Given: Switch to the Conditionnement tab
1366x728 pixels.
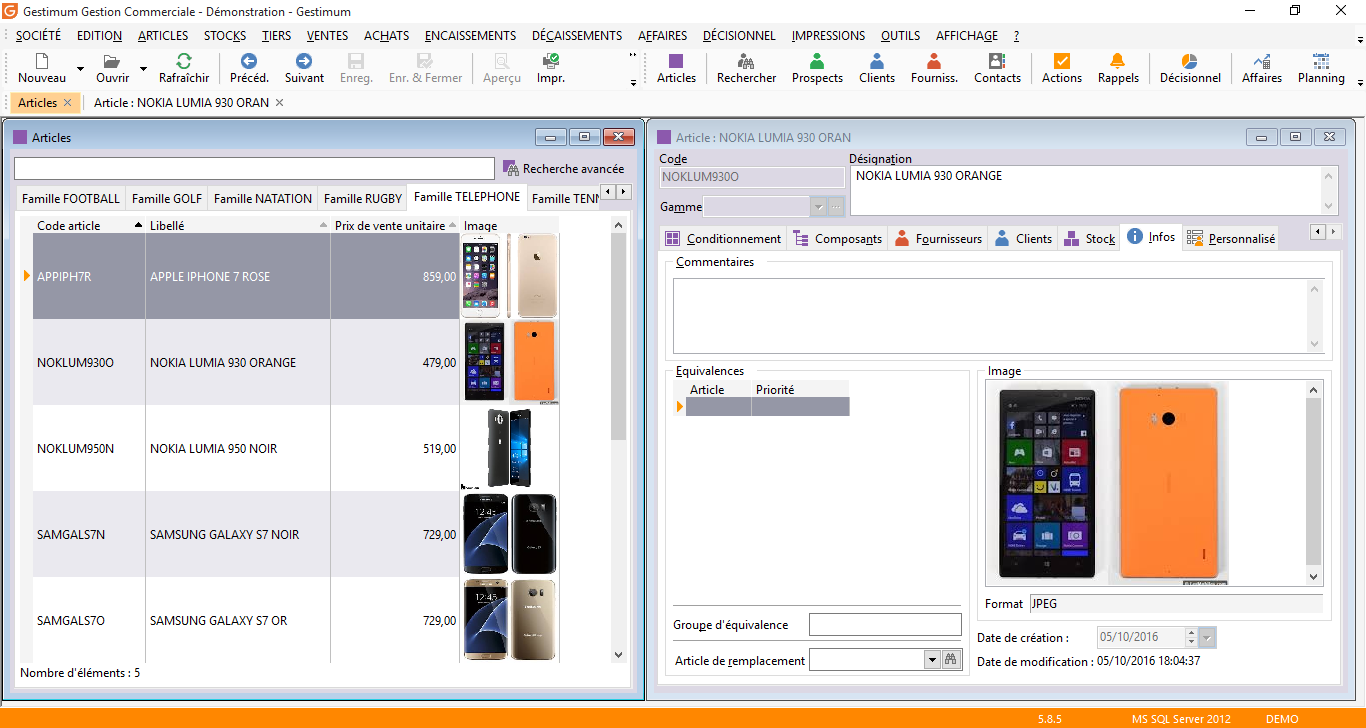Looking at the screenshot, I should 724,238.
